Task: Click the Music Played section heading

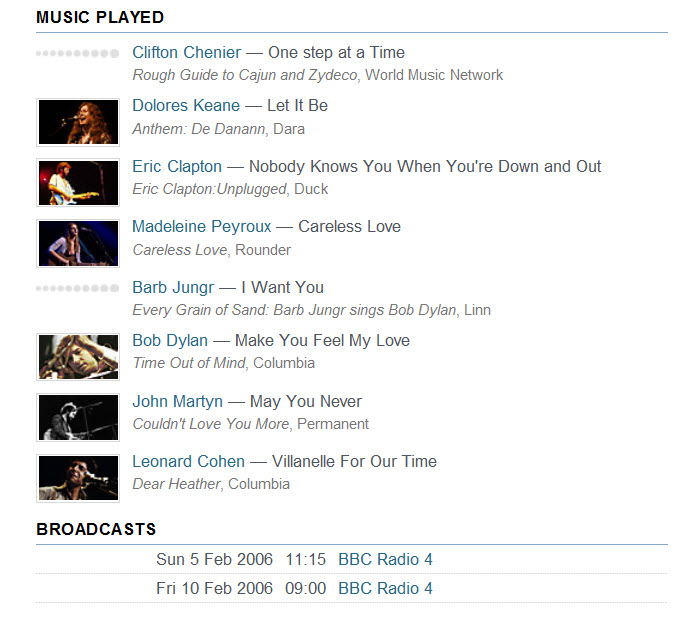Action: pos(100,18)
